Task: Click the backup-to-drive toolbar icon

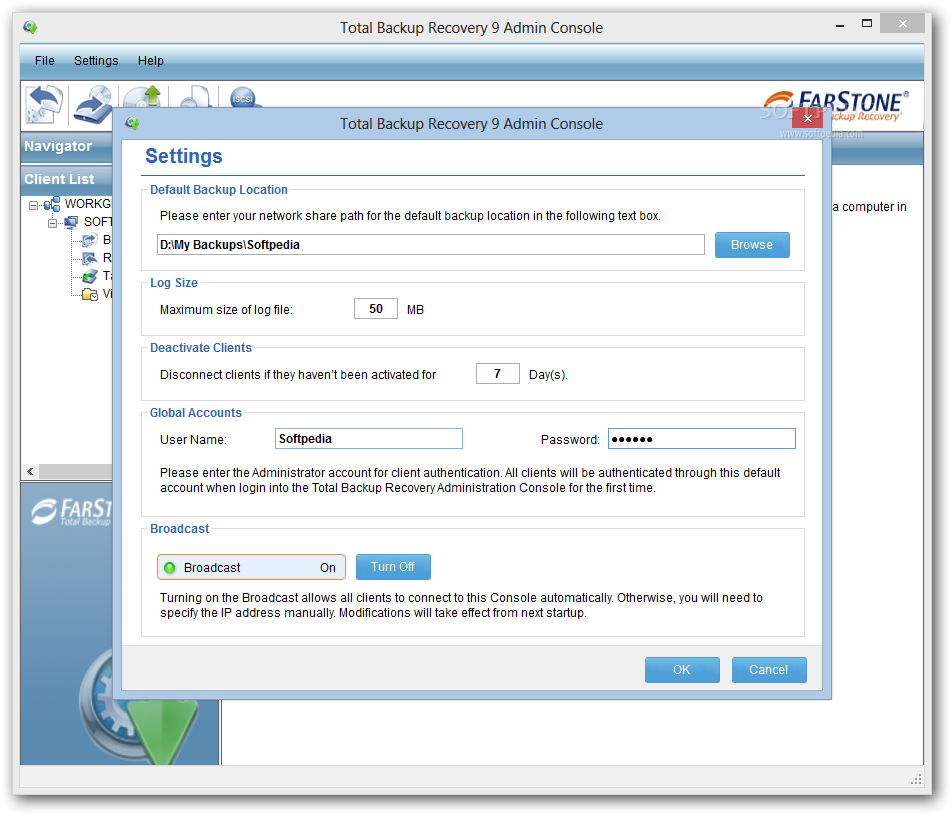Action: tap(93, 104)
